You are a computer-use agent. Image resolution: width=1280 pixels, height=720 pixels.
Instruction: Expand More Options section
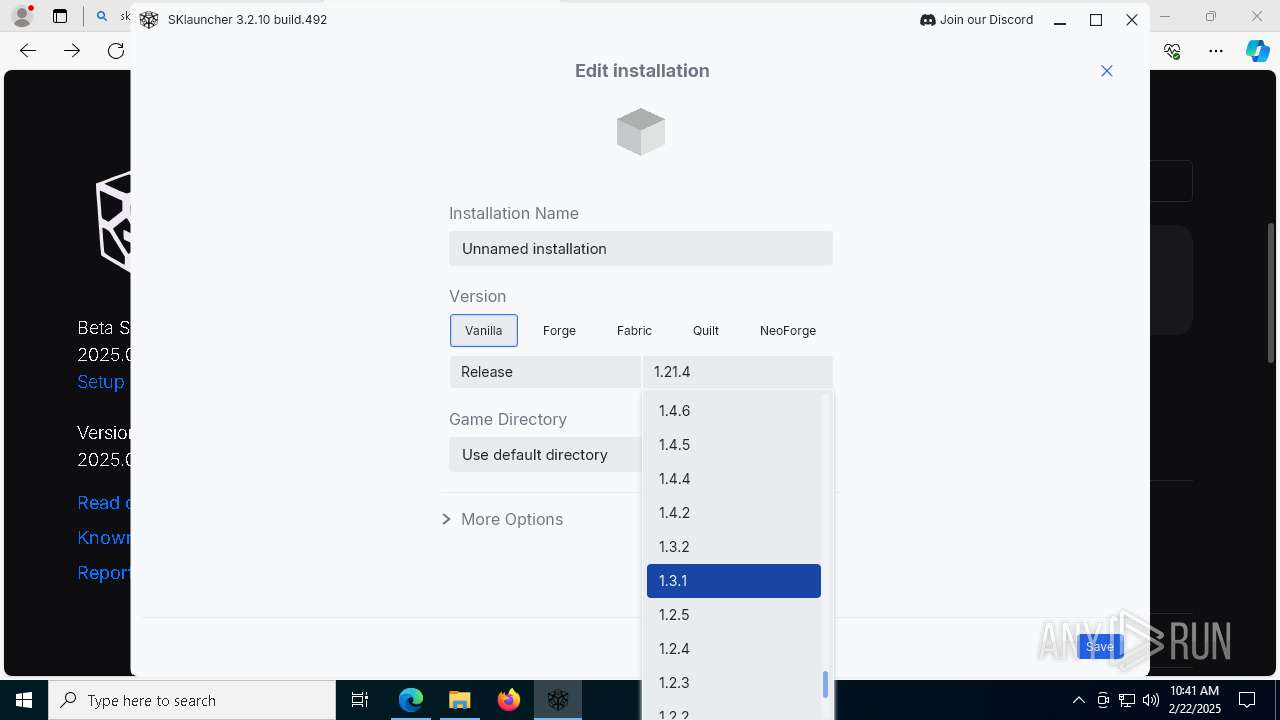pos(503,520)
